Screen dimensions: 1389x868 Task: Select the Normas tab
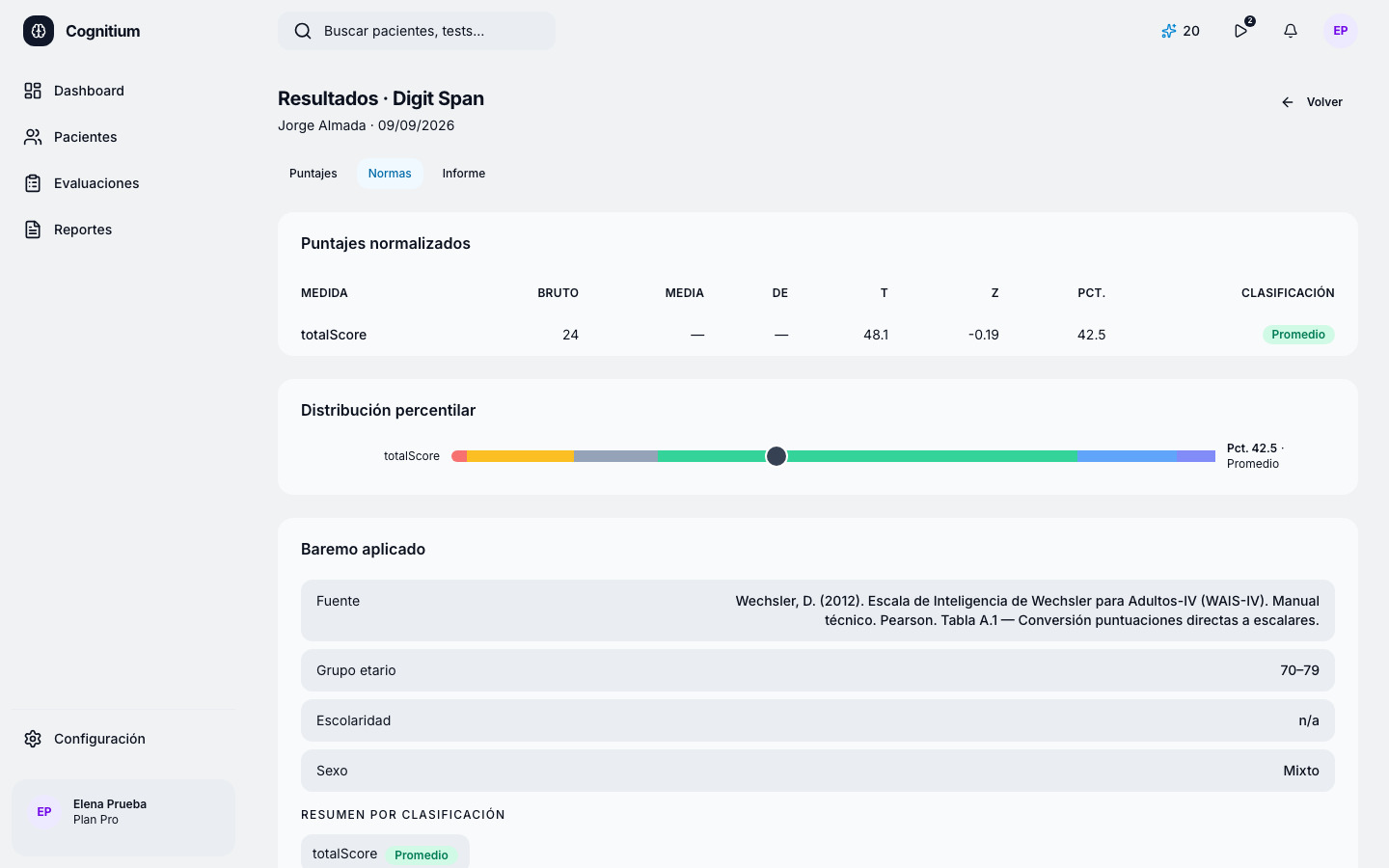click(x=390, y=174)
